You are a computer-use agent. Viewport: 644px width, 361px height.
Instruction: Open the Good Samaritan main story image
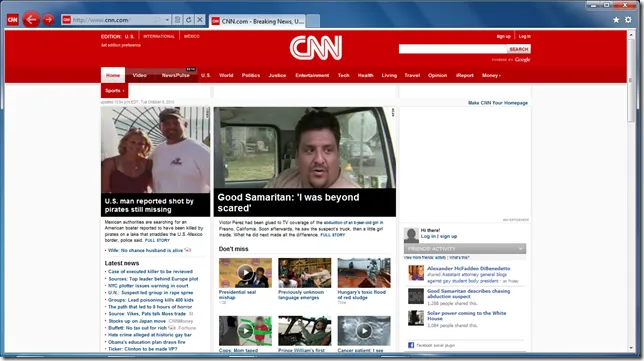[305, 148]
